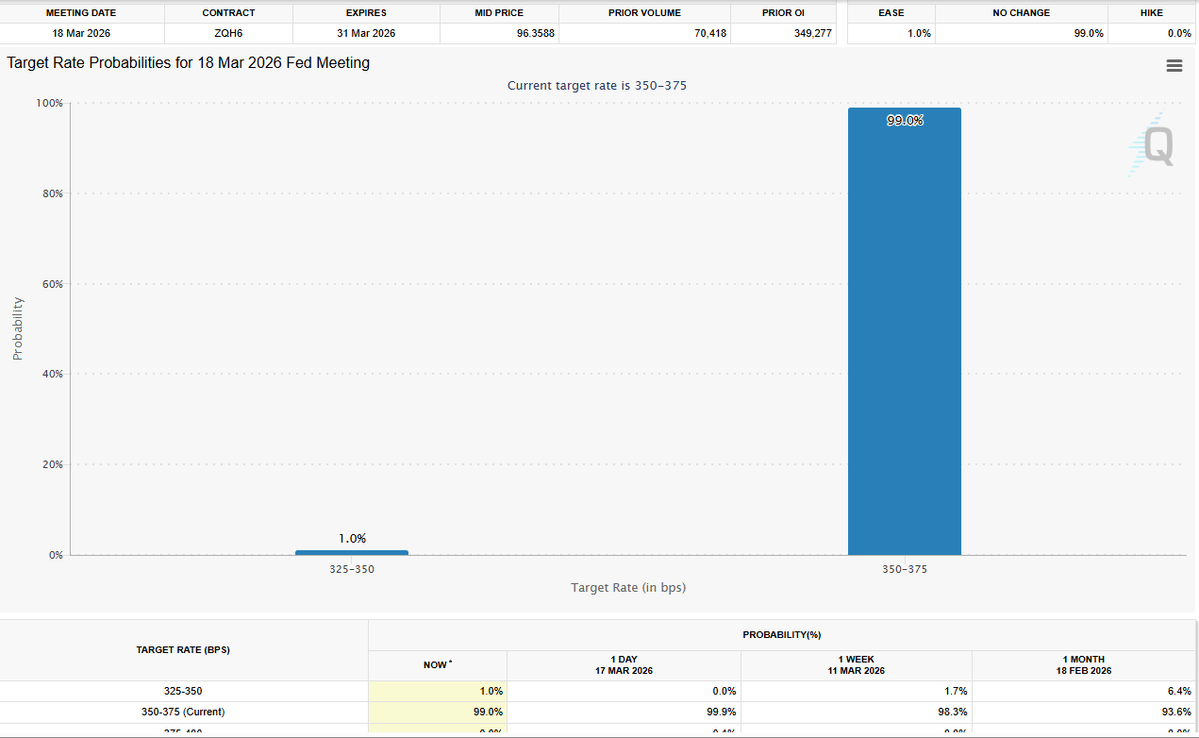Image resolution: width=1199 pixels, height=738 pixels.
Task: Select the 1 DAY 17 MAR 2026 header
Action: click(x=624, y=665)
